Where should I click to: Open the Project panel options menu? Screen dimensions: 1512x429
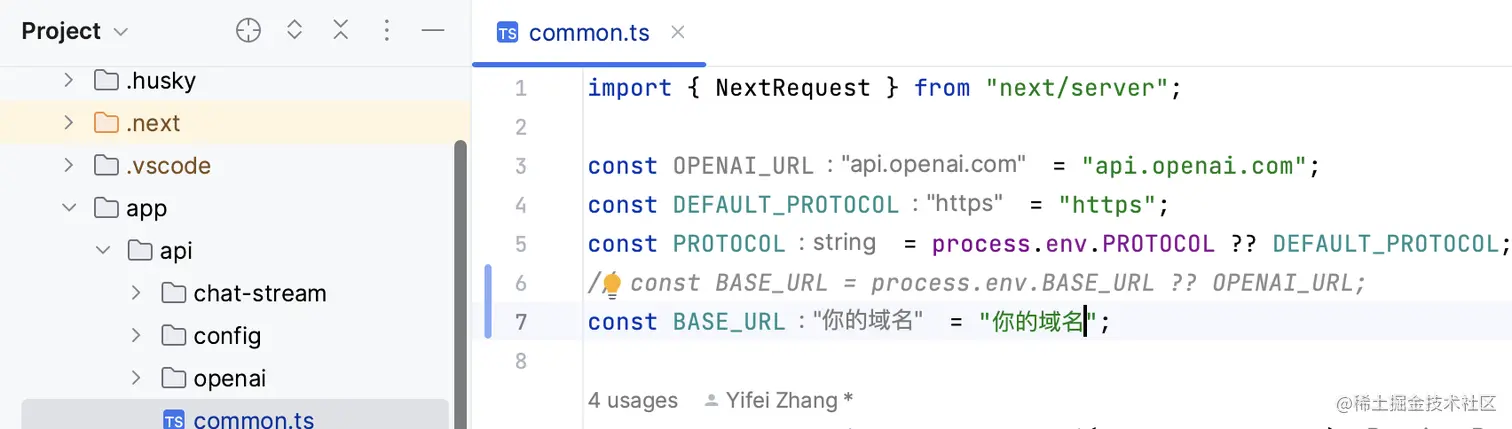387,31
